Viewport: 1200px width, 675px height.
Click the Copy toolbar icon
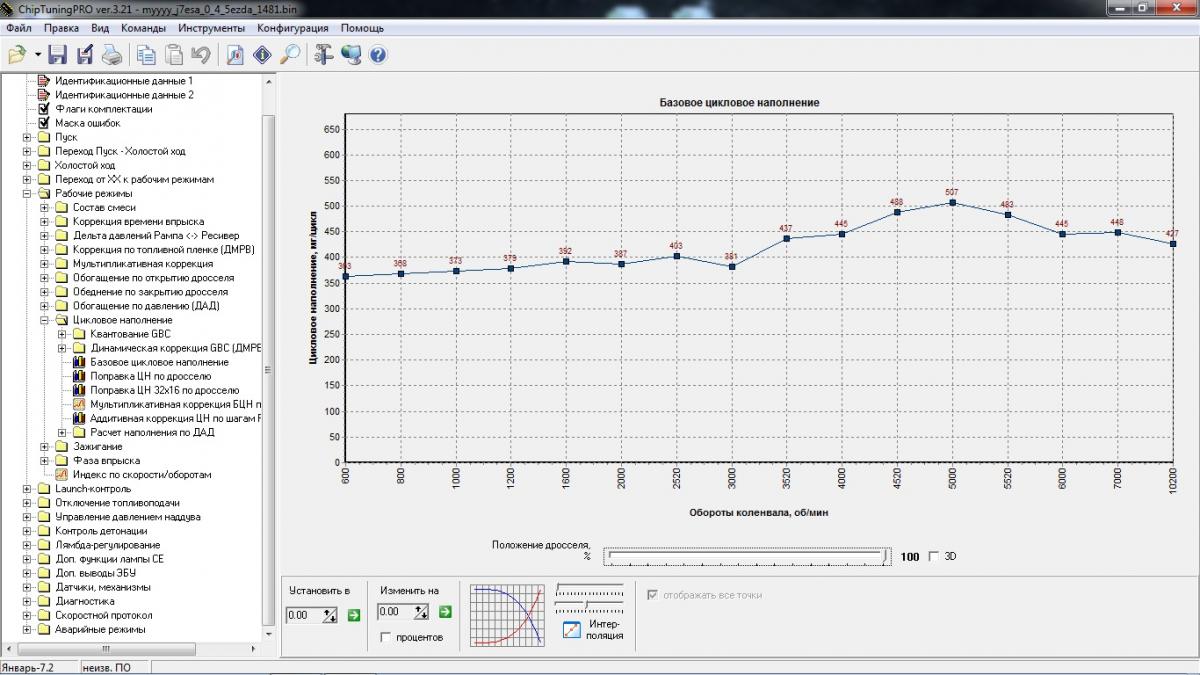click(x=146, y=54)
